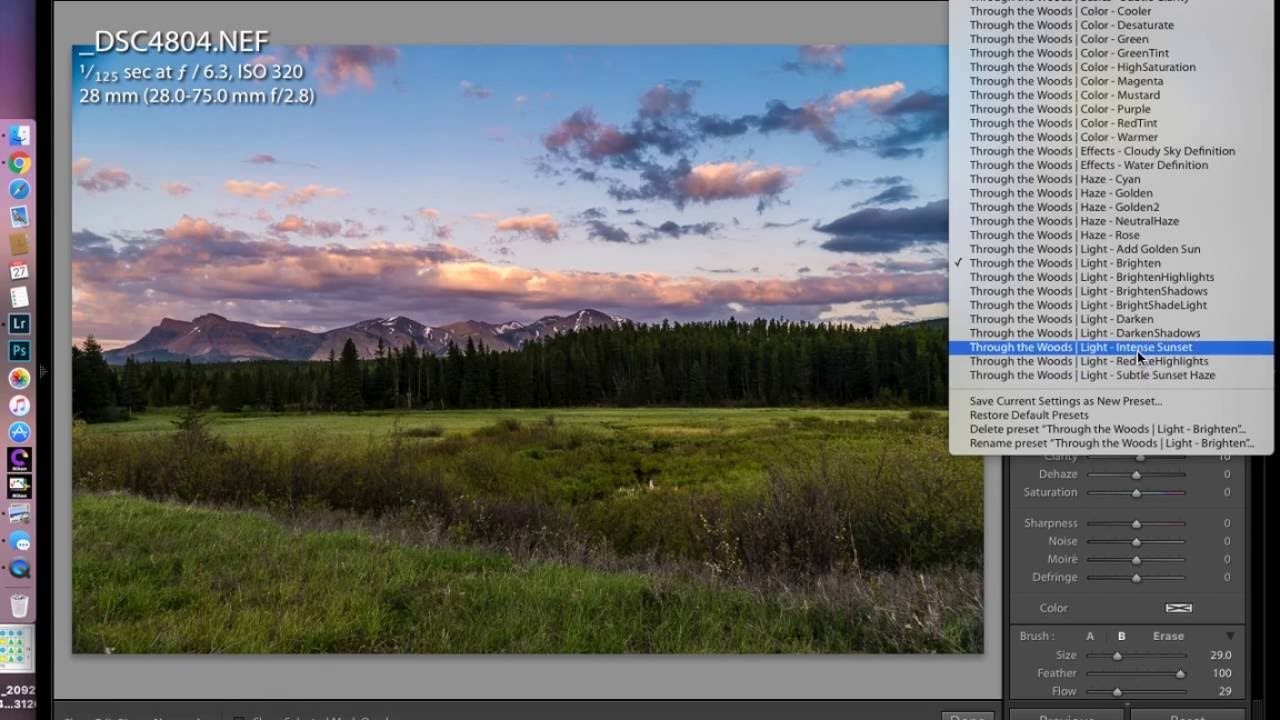
Task: Choose preset Light - Intense Sunset
Action: (x=1110, y=347)
